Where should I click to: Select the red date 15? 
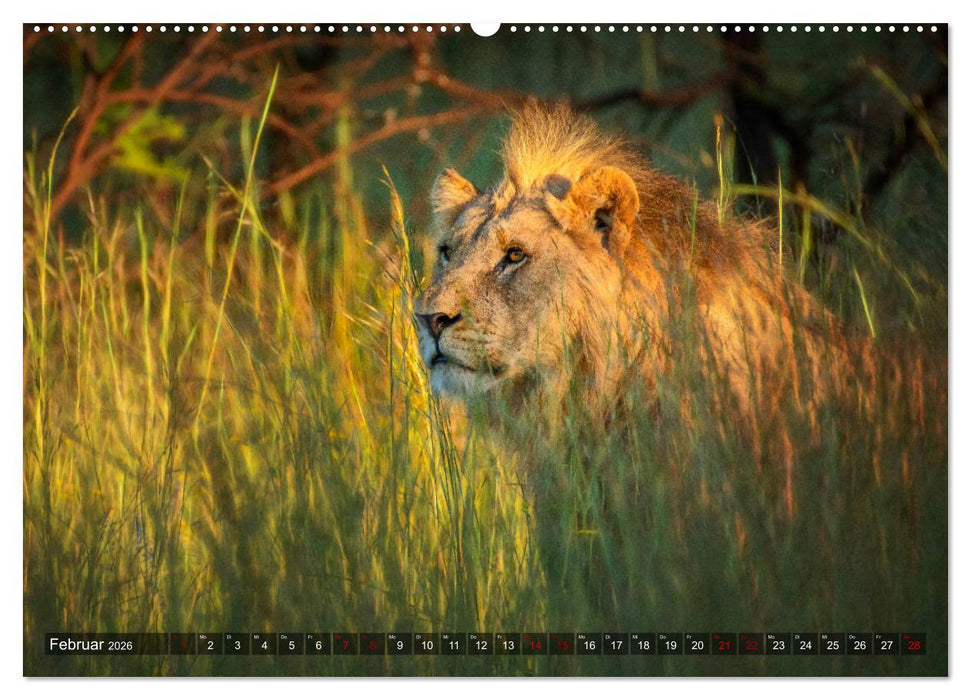coord(563,643)
